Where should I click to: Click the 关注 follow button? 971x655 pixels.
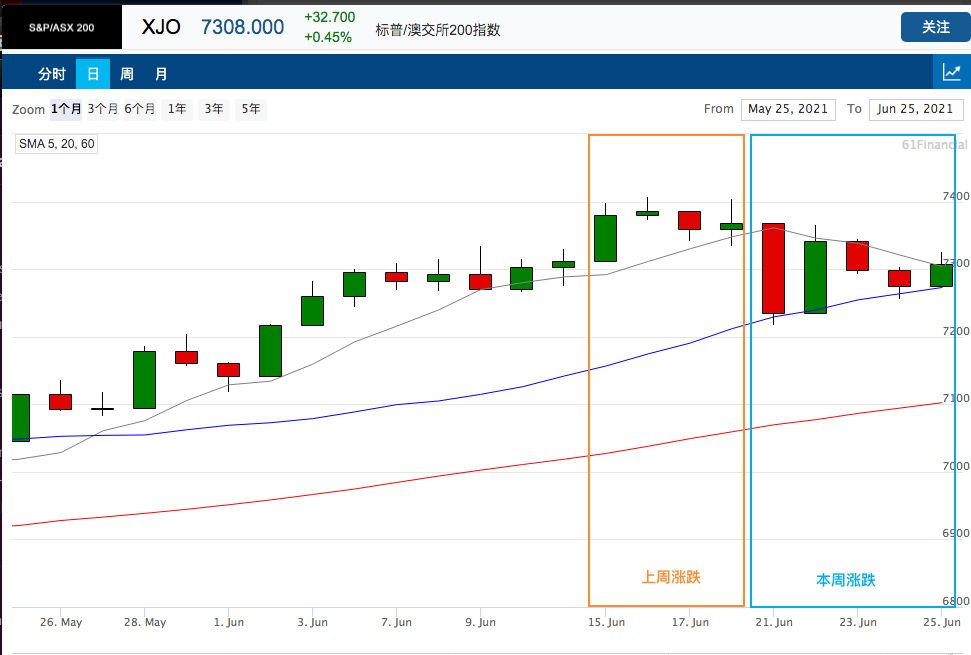point(935,27)
